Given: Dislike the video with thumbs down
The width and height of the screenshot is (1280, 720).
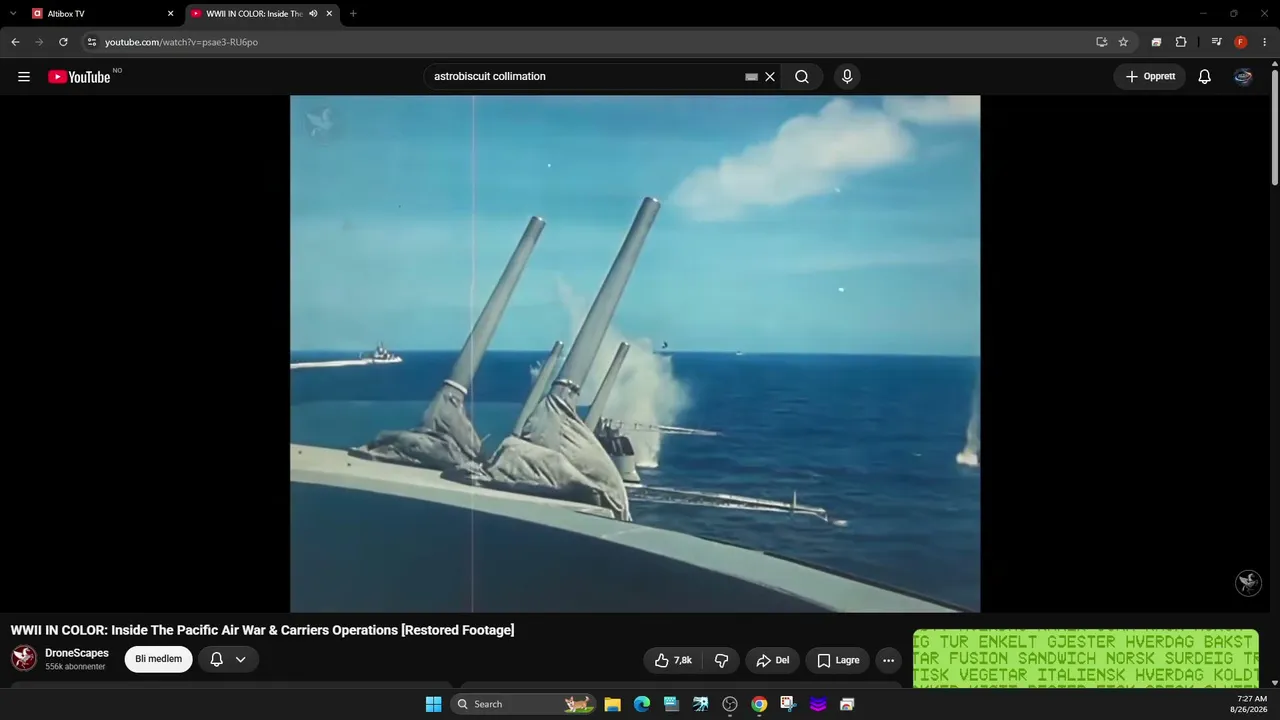Looking at the screenshot, I should 721,660.
